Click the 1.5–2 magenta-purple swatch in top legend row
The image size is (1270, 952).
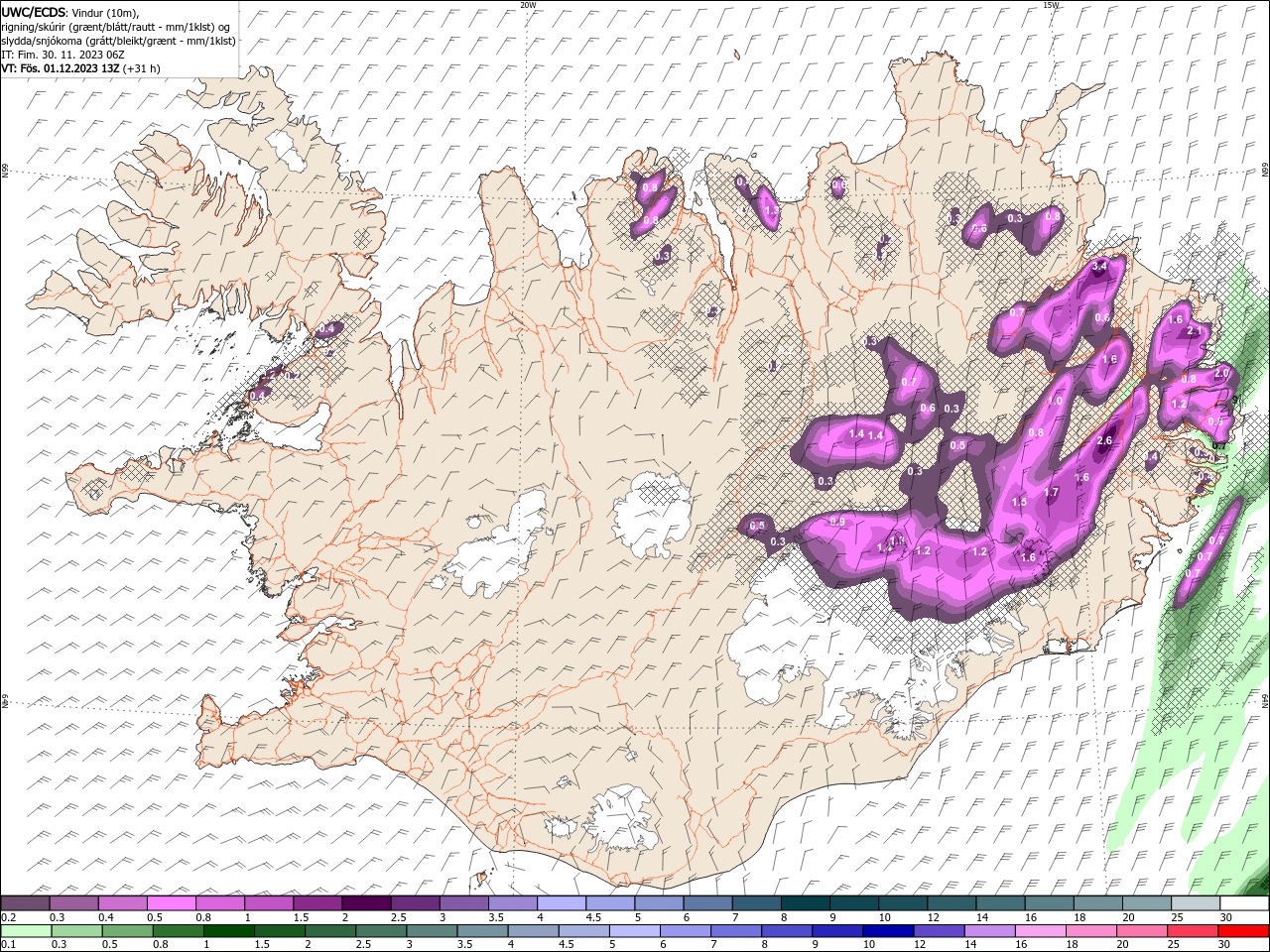(x=317, y=903)
